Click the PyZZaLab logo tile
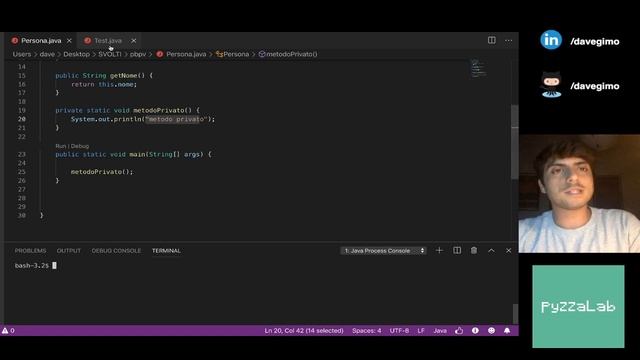This screenshot has height=360, width=640. 578,307
